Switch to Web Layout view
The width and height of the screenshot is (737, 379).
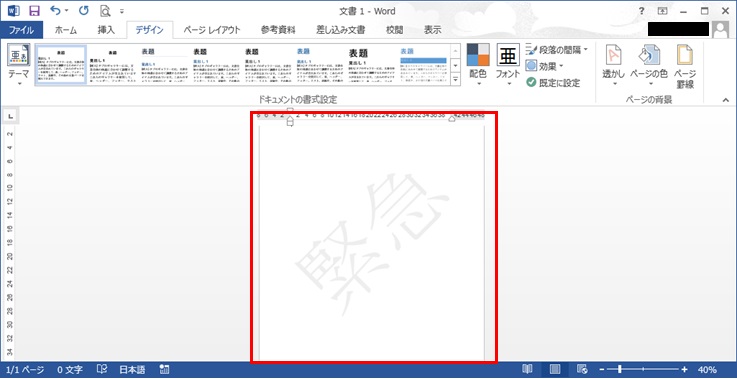pyautogui.click(x=581, y=370)
